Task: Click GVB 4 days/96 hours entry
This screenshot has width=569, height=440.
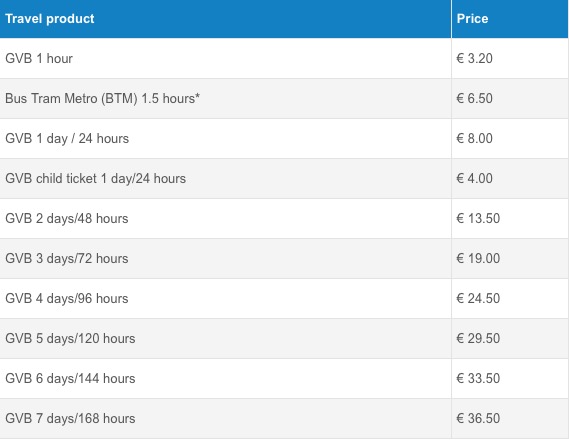Action: [67, 299]
